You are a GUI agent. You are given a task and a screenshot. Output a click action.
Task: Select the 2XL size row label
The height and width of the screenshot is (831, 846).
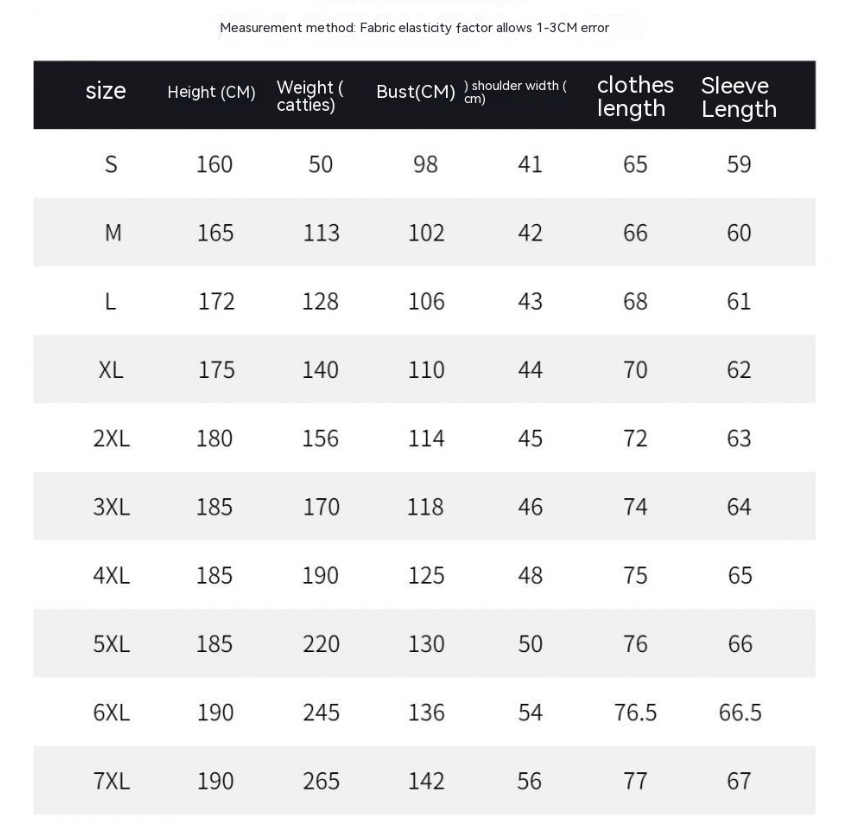click(111, 438)
